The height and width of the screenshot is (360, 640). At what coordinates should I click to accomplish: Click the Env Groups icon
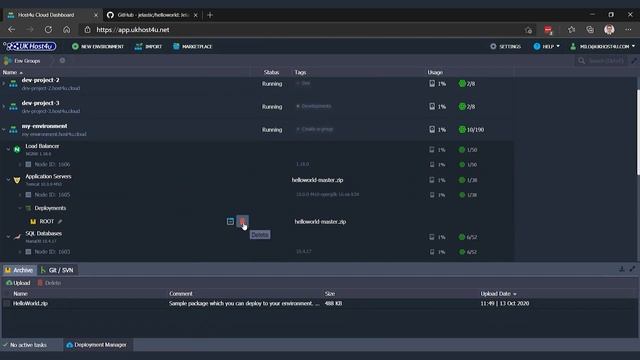pyautogui.click(x=7, y=61)
